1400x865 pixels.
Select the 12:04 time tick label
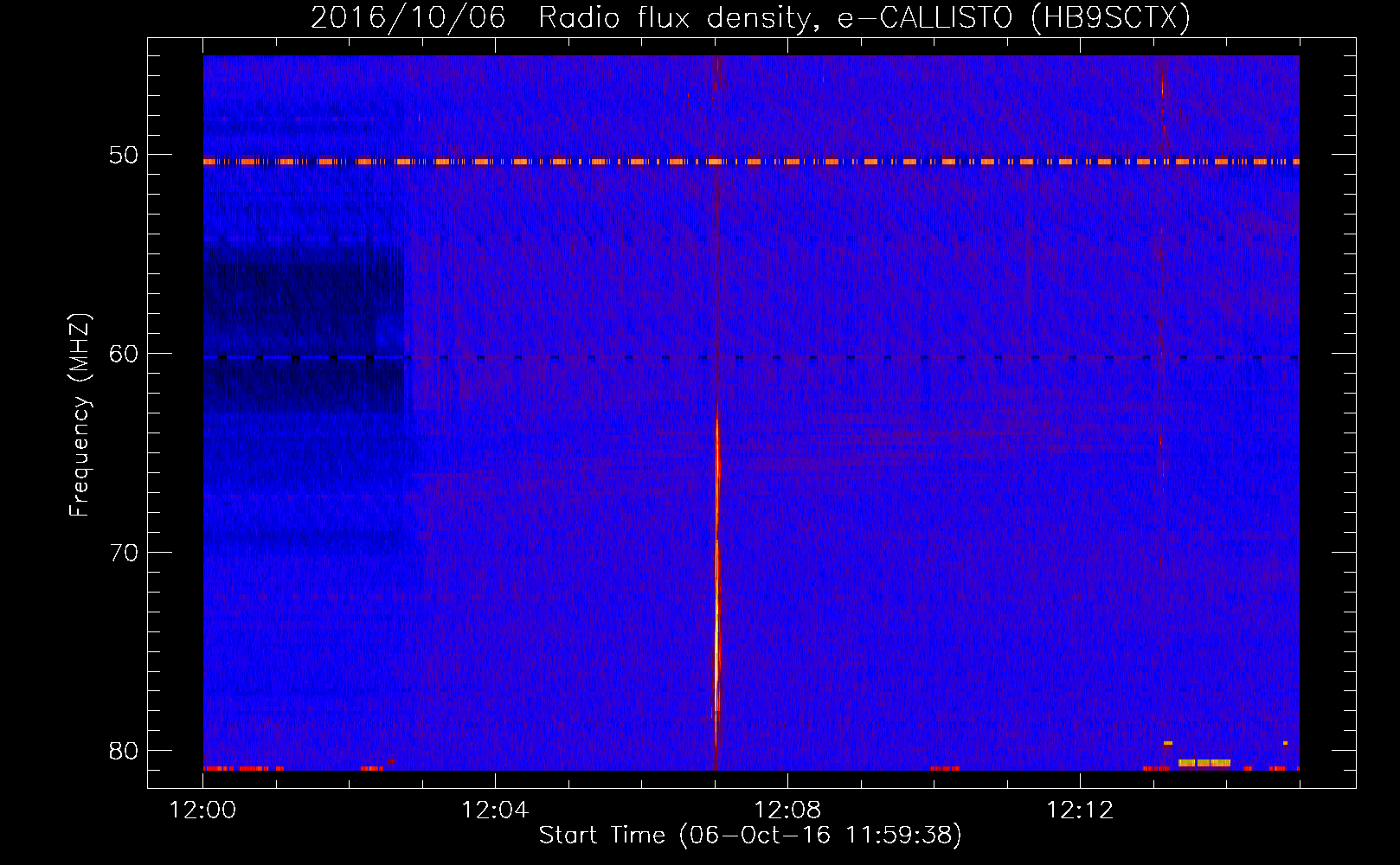click(495, 810)
